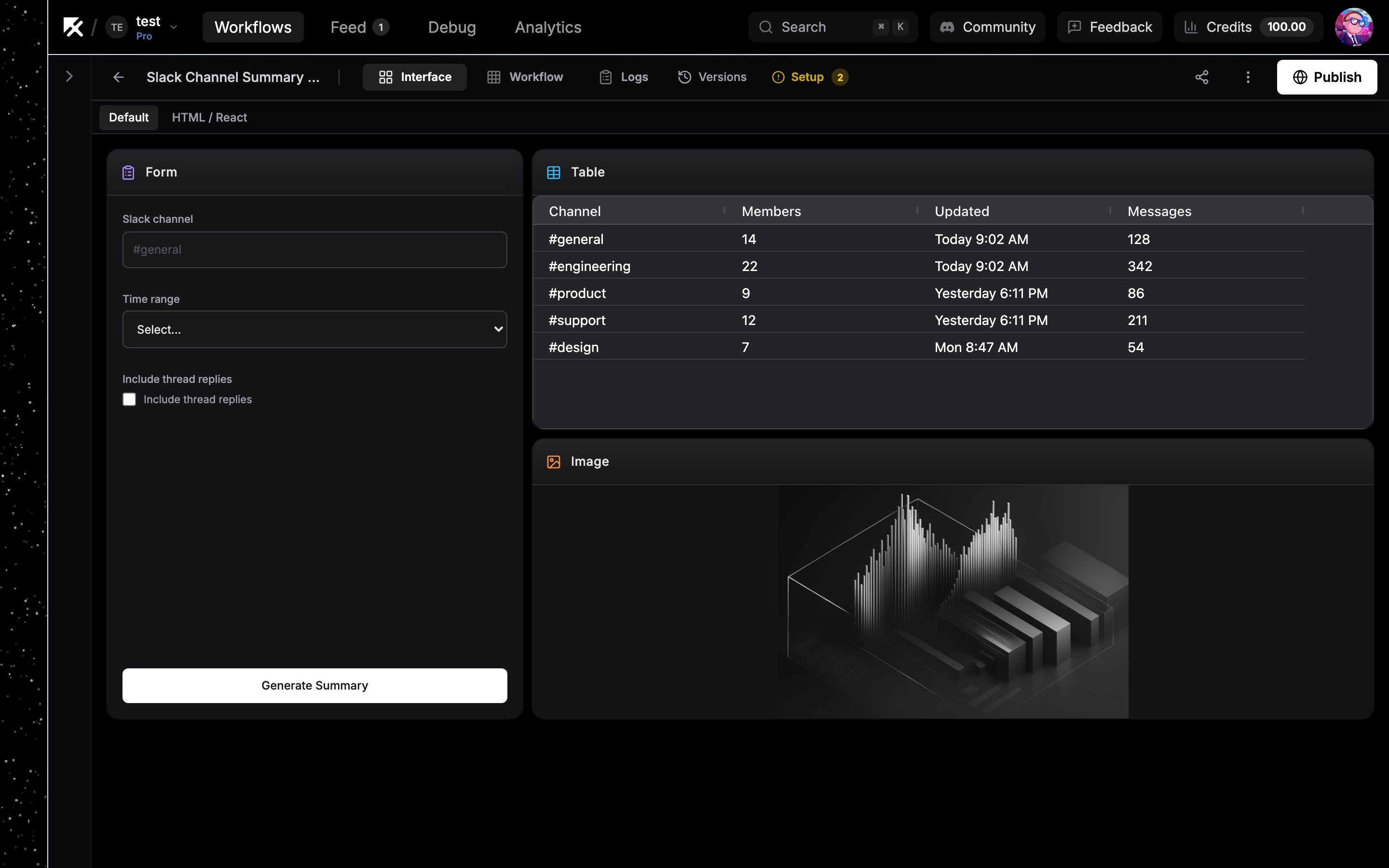The height and width of the screenshot is (868, 1389).
Task: Switch to the Analytics tab
Action: click(548, 27)
